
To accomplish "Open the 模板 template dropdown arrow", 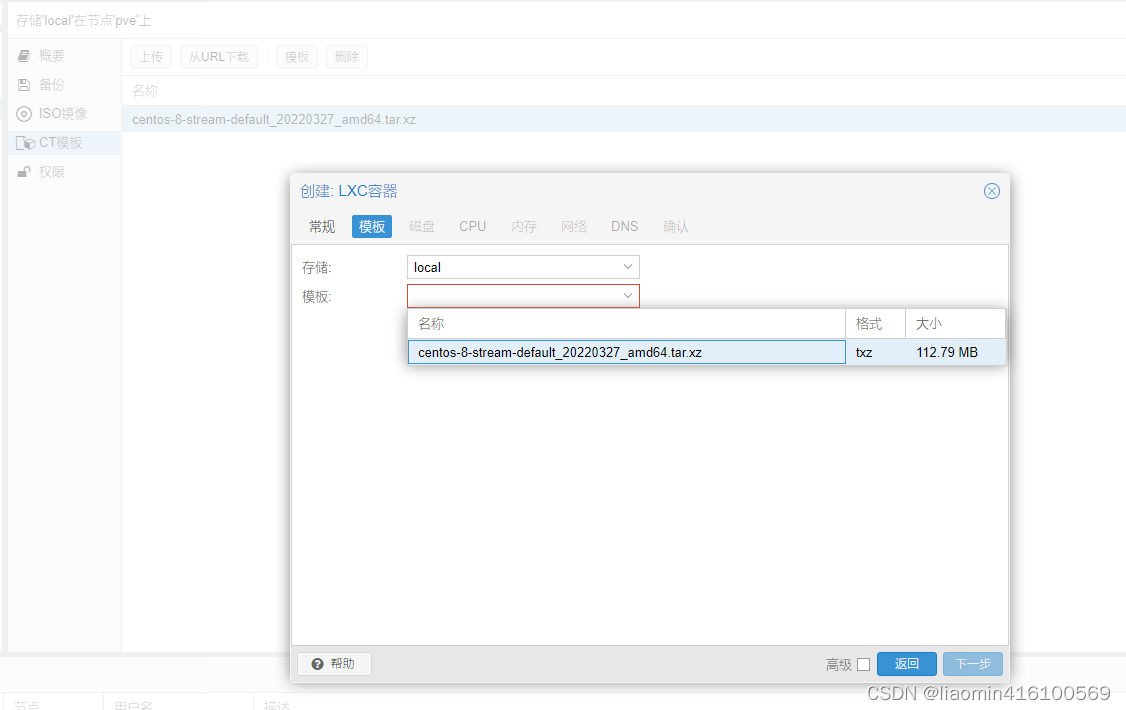I will click(x=628, y=296).
